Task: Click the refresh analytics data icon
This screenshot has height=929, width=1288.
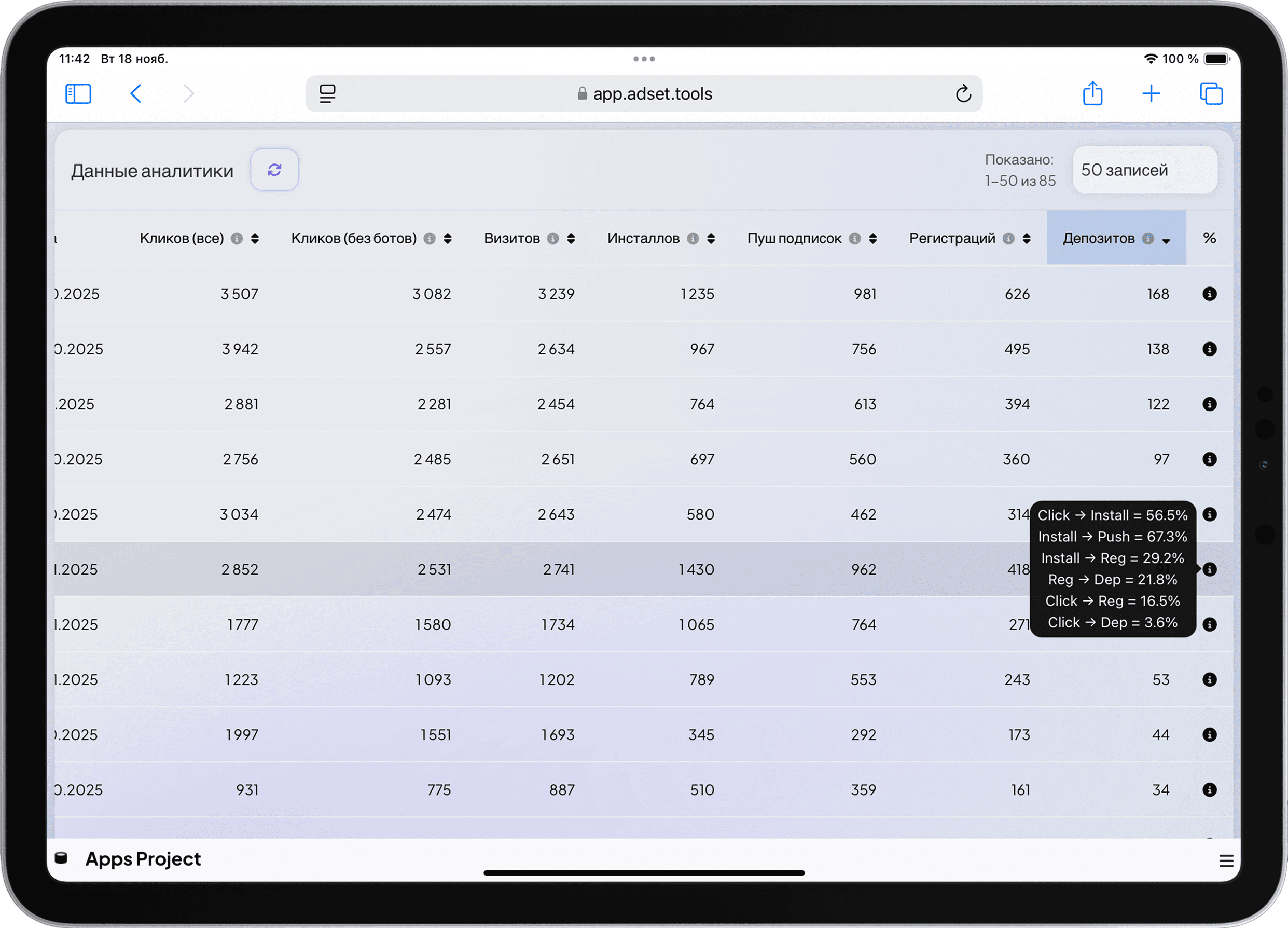Action: pyautogui.click(x=274, y=170)
